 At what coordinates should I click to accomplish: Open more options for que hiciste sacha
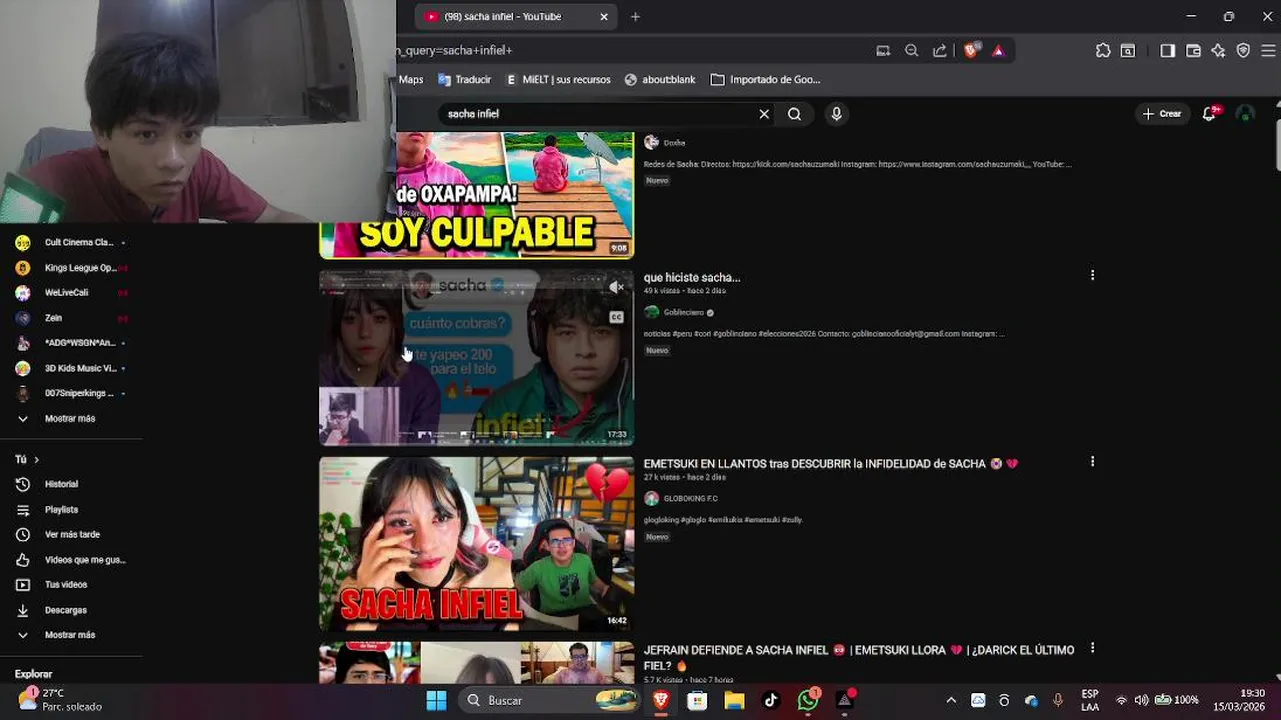coord(1092,275)
